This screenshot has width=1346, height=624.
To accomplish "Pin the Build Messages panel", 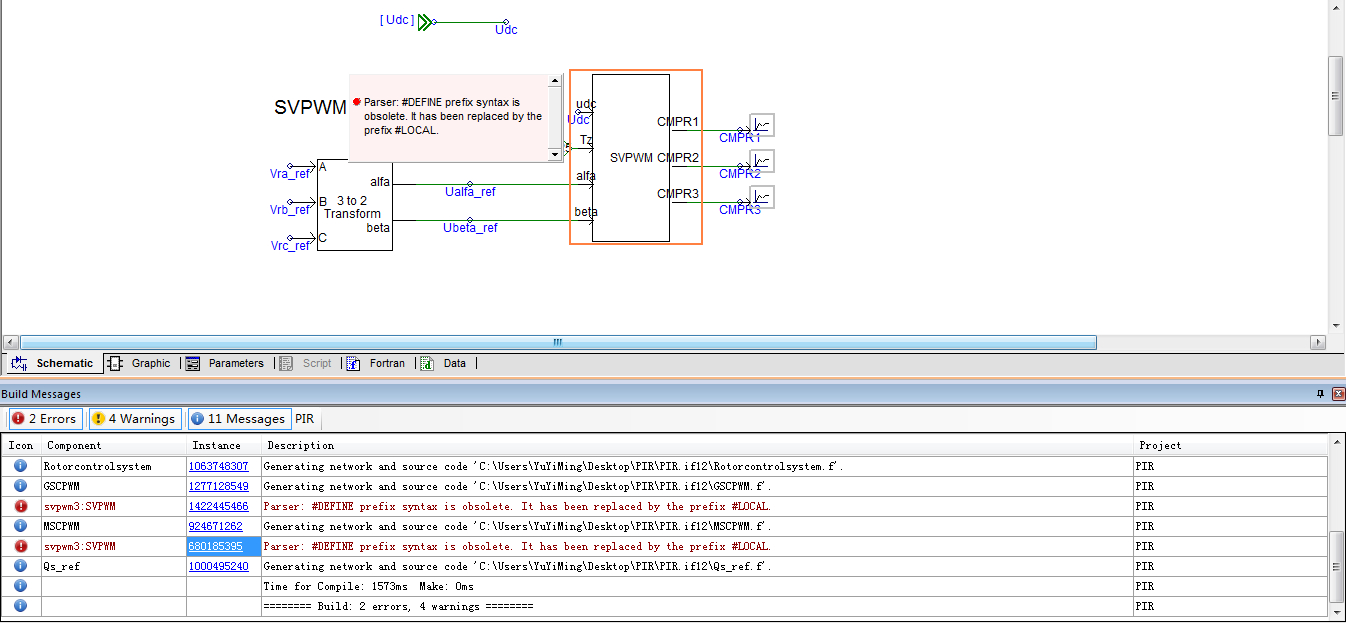I will (1320, 394).
